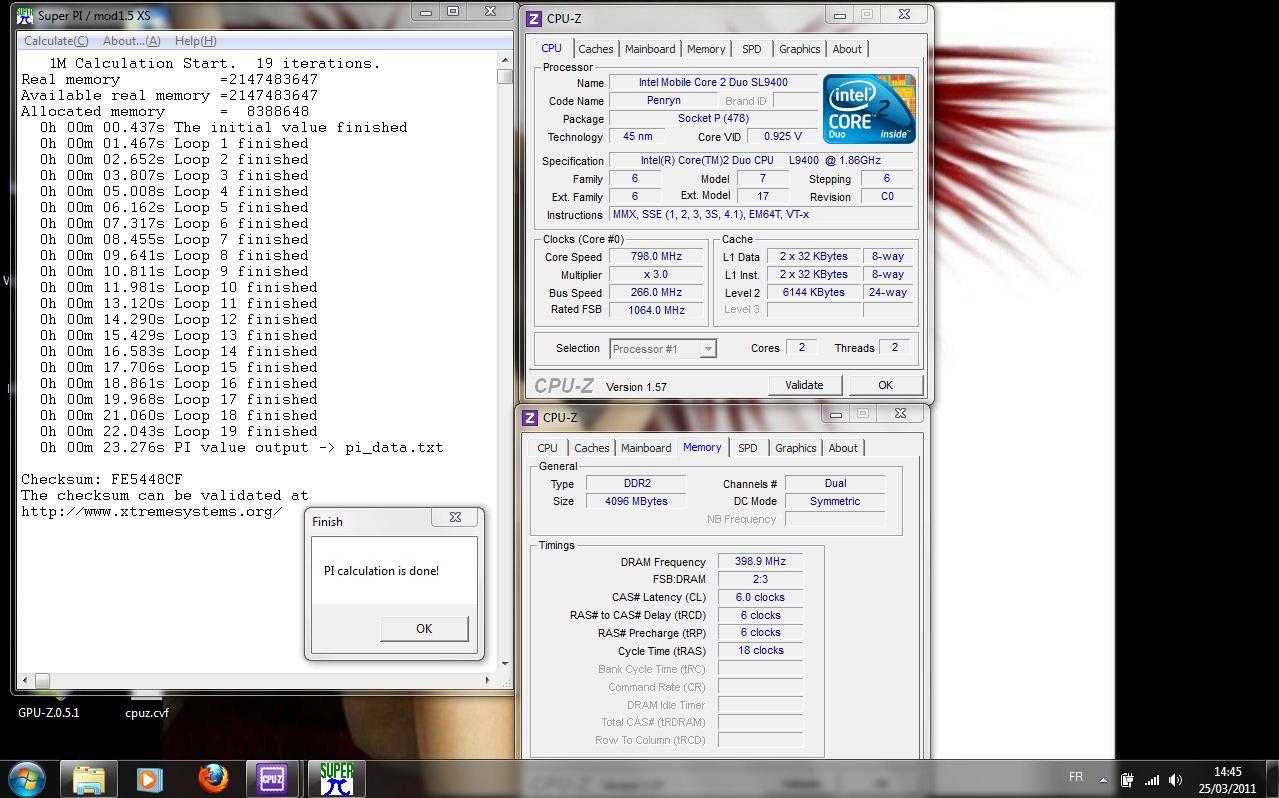Click OK button in top CPU-Z window
1279x798 pixels.
[x=885, y=385]
